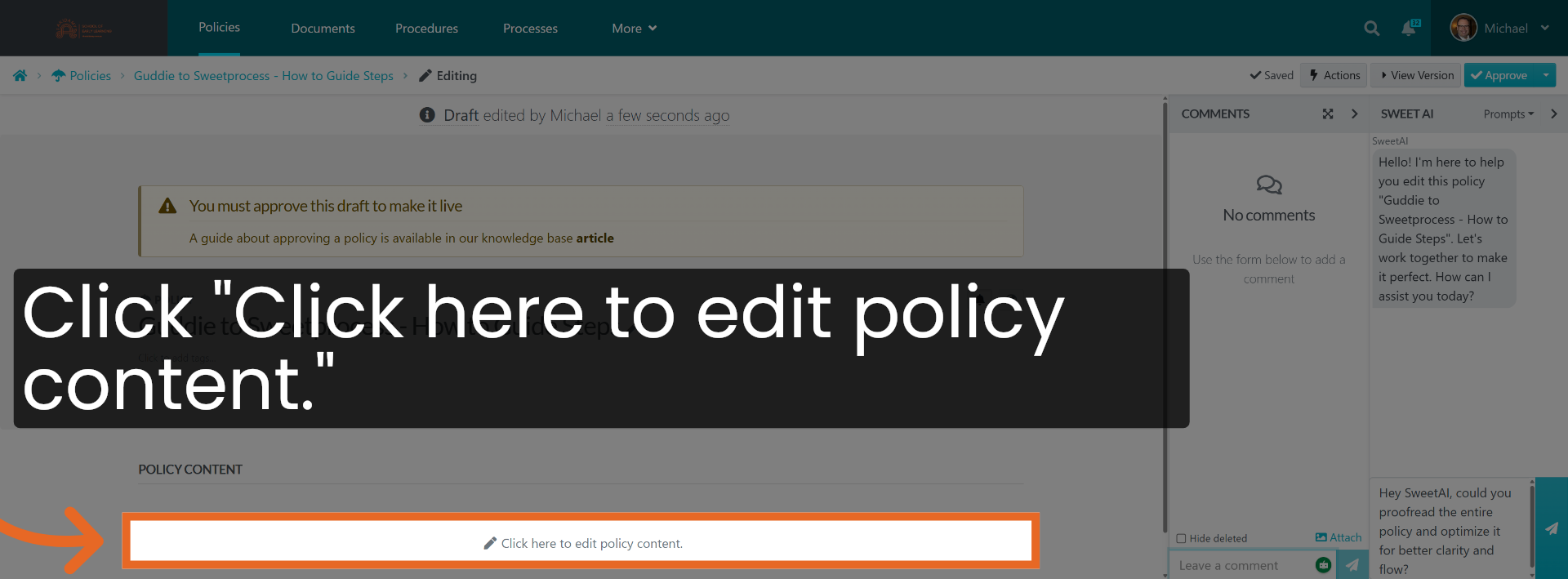Open the Processes tab
Screen dimensions: 1568x579
pyautogui.click(x=530, y=29)
